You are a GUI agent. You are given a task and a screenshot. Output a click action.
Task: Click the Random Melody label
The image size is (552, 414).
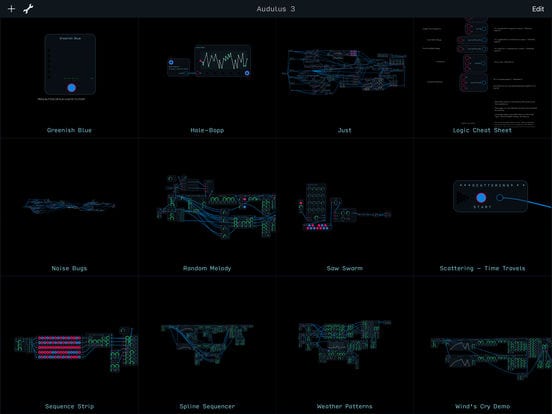coord(207,268)
